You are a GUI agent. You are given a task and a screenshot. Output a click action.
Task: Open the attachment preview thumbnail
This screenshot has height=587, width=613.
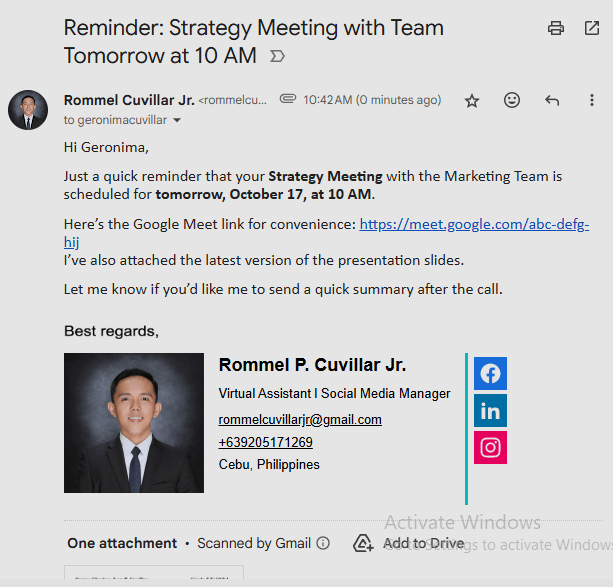154,576
